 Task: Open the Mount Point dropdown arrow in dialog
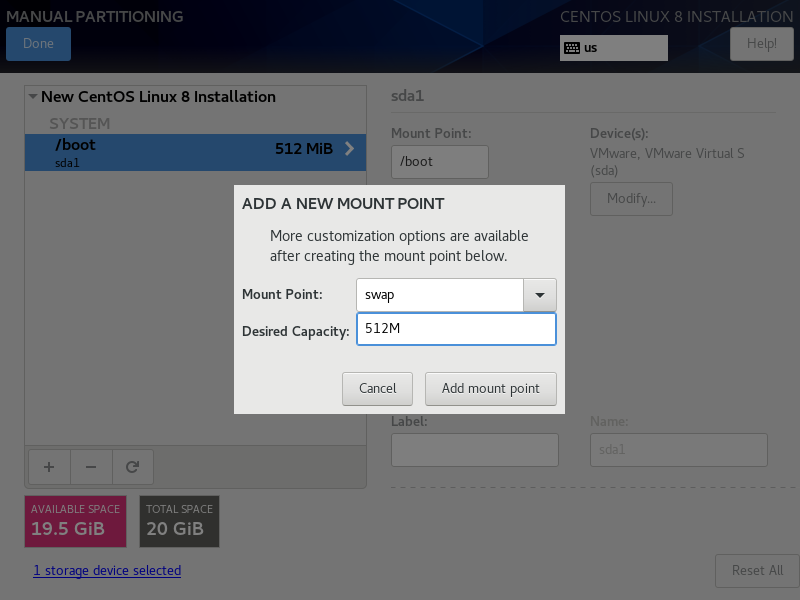pyautogui.click(x=539, y=295)
